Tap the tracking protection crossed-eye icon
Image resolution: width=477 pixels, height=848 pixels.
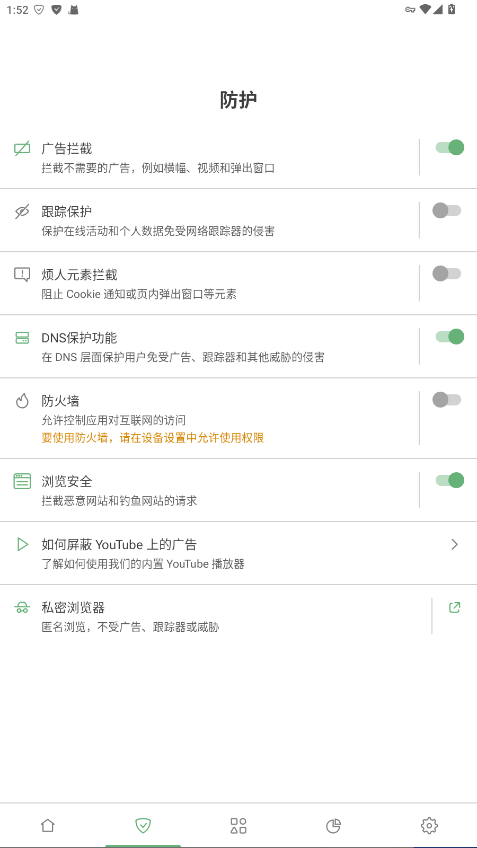click(22, 211)
